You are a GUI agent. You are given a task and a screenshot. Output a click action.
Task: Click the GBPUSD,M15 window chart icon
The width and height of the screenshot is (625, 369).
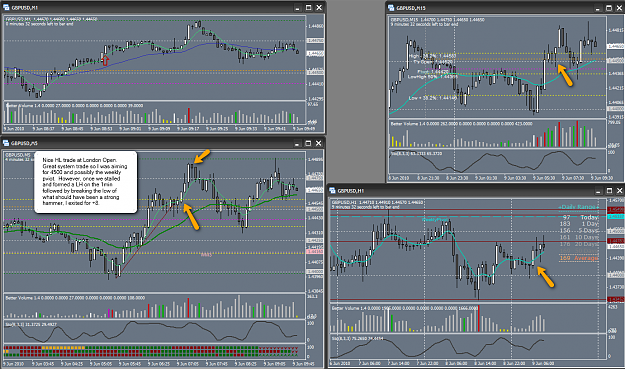(391, 8)
